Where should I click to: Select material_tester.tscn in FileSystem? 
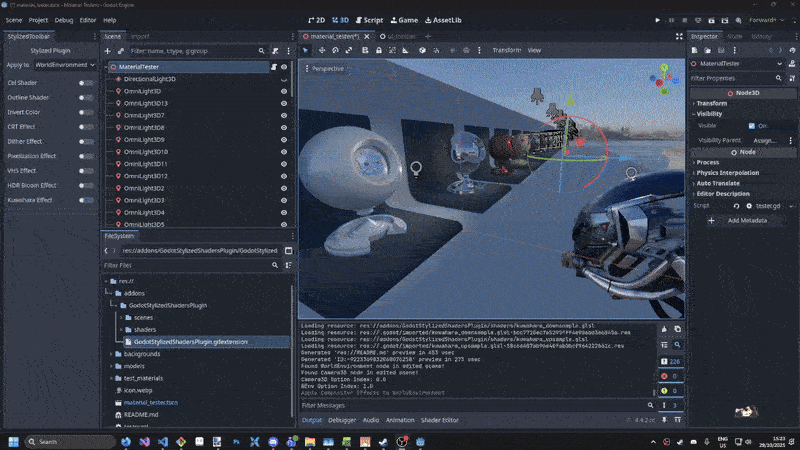[151, 403]
